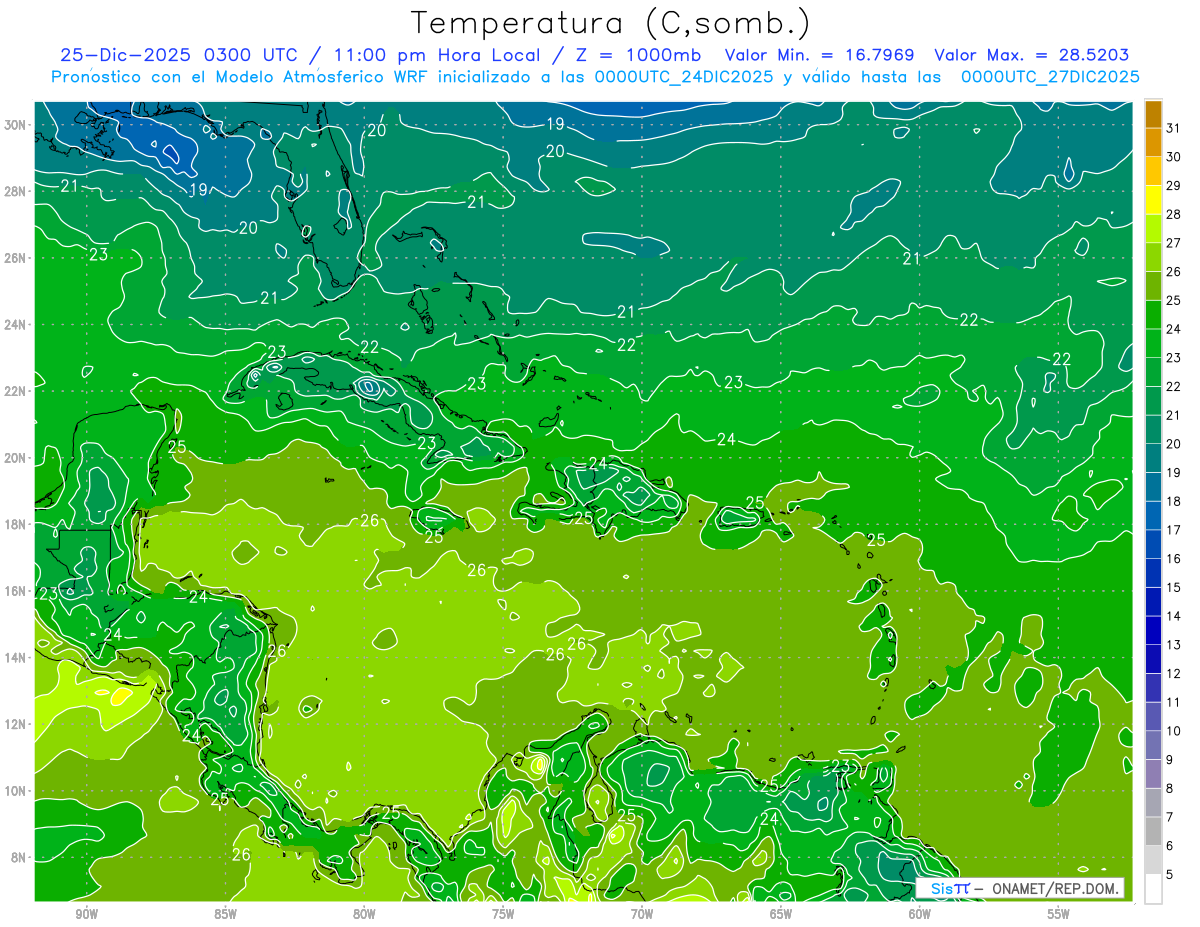This screenshot has height=927, width=1200.
Task: Click colorbar legend value 31
Action: (1174, 128)
